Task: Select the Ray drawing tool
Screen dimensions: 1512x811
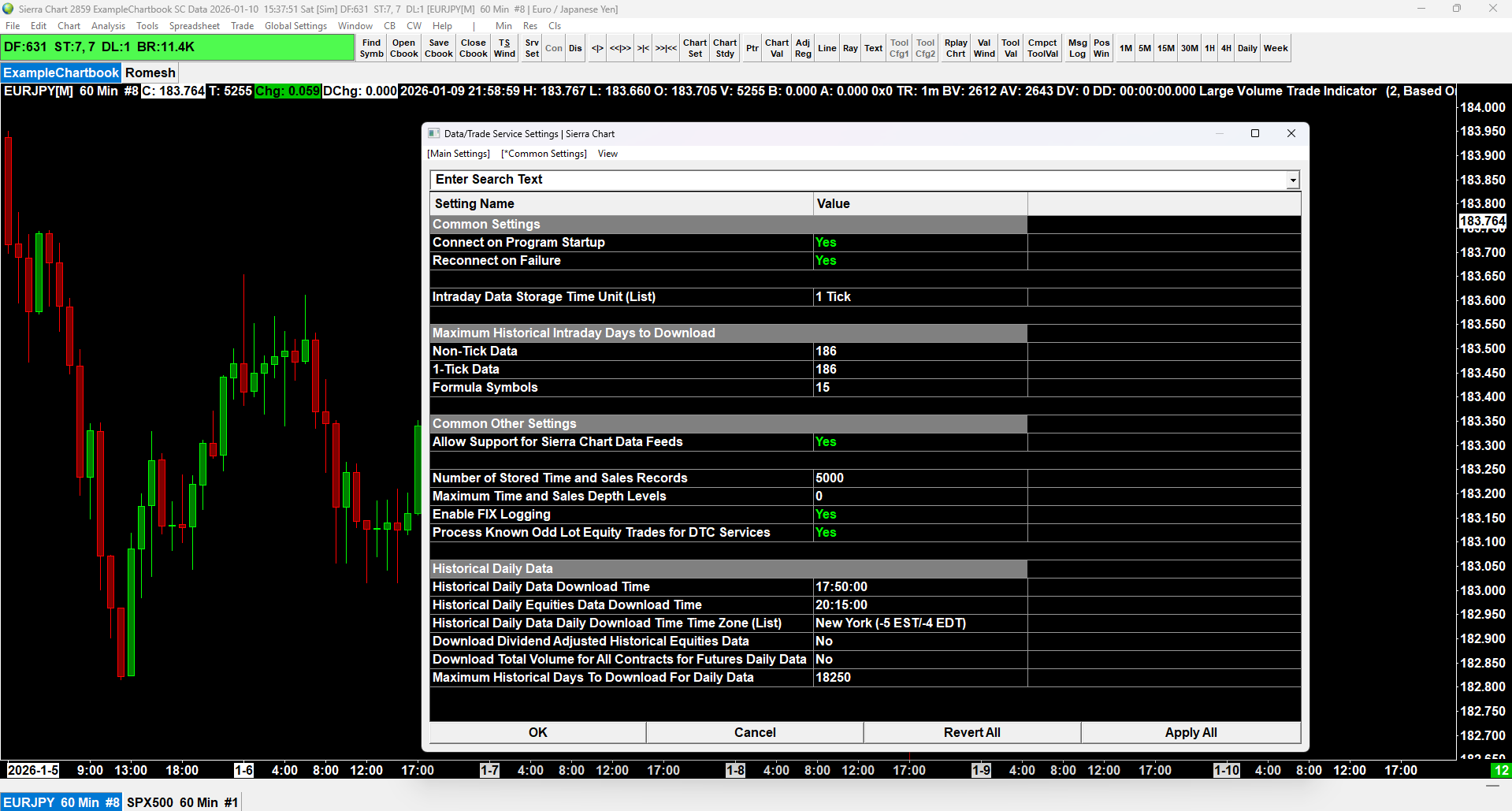Action: click(850, 48)
